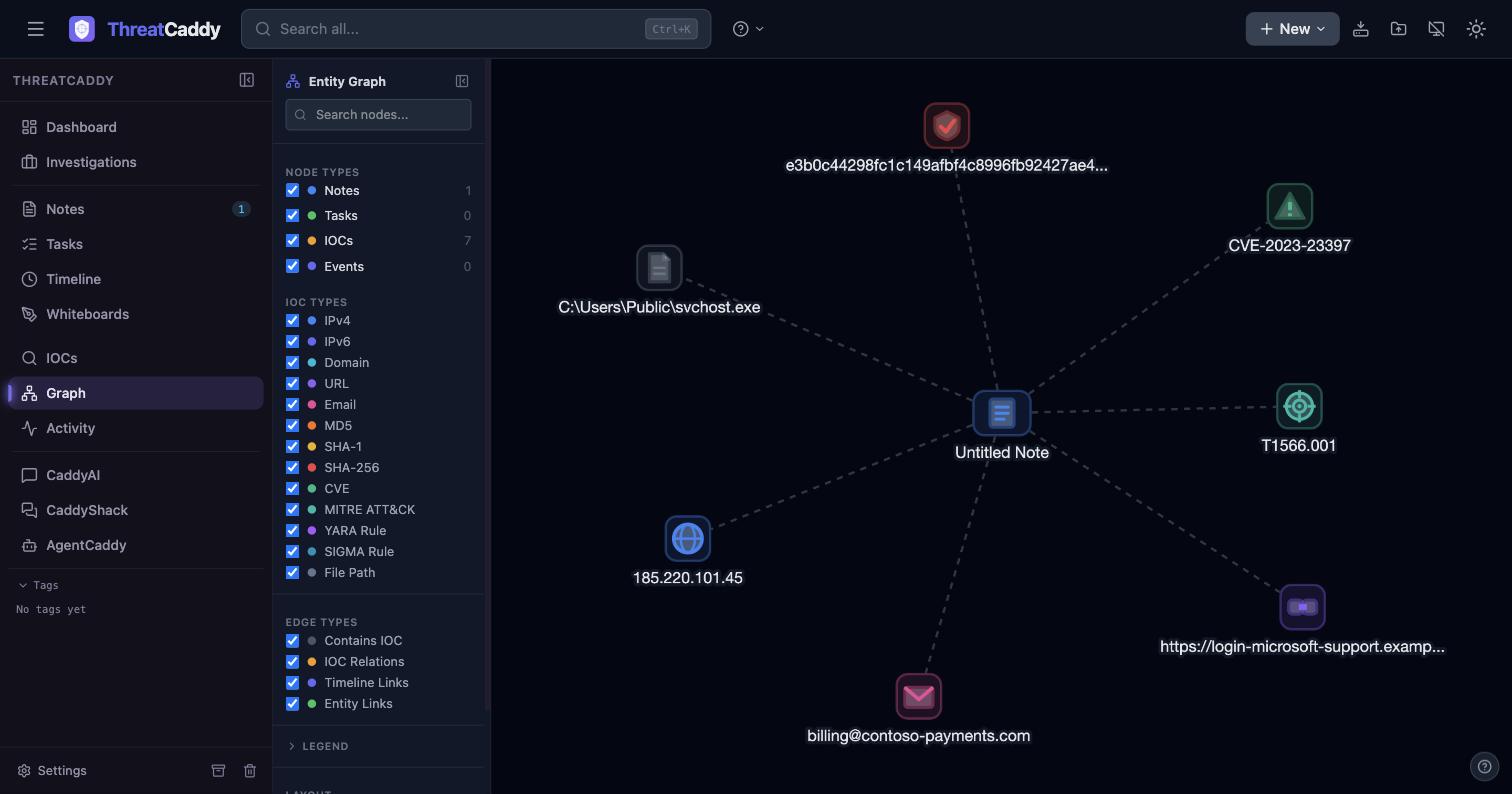The width and height of the screenshot is (1512, 794).
Task: Click the SHA-256 hash shield node
Action: tap(946, 126)
